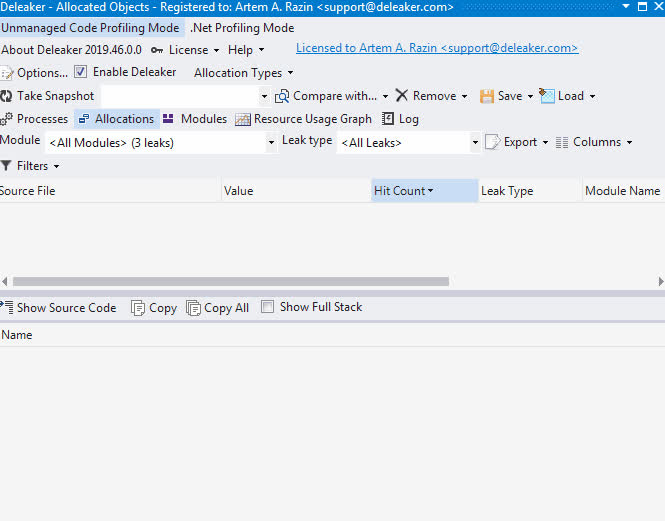Click the Filters funnel icon

(x=6, y=165)
